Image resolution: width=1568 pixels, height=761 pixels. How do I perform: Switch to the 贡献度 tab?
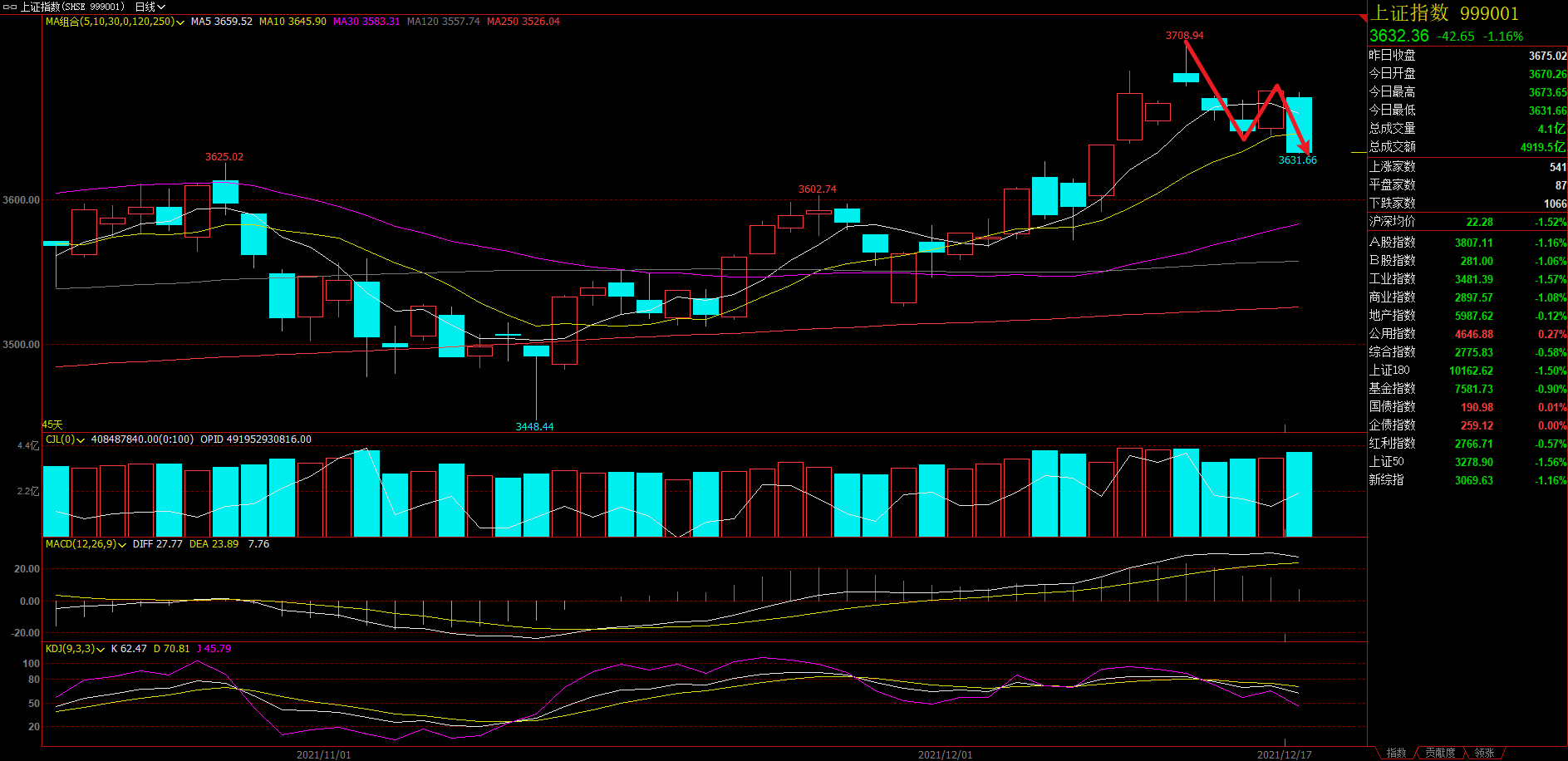coord(1440,753)
